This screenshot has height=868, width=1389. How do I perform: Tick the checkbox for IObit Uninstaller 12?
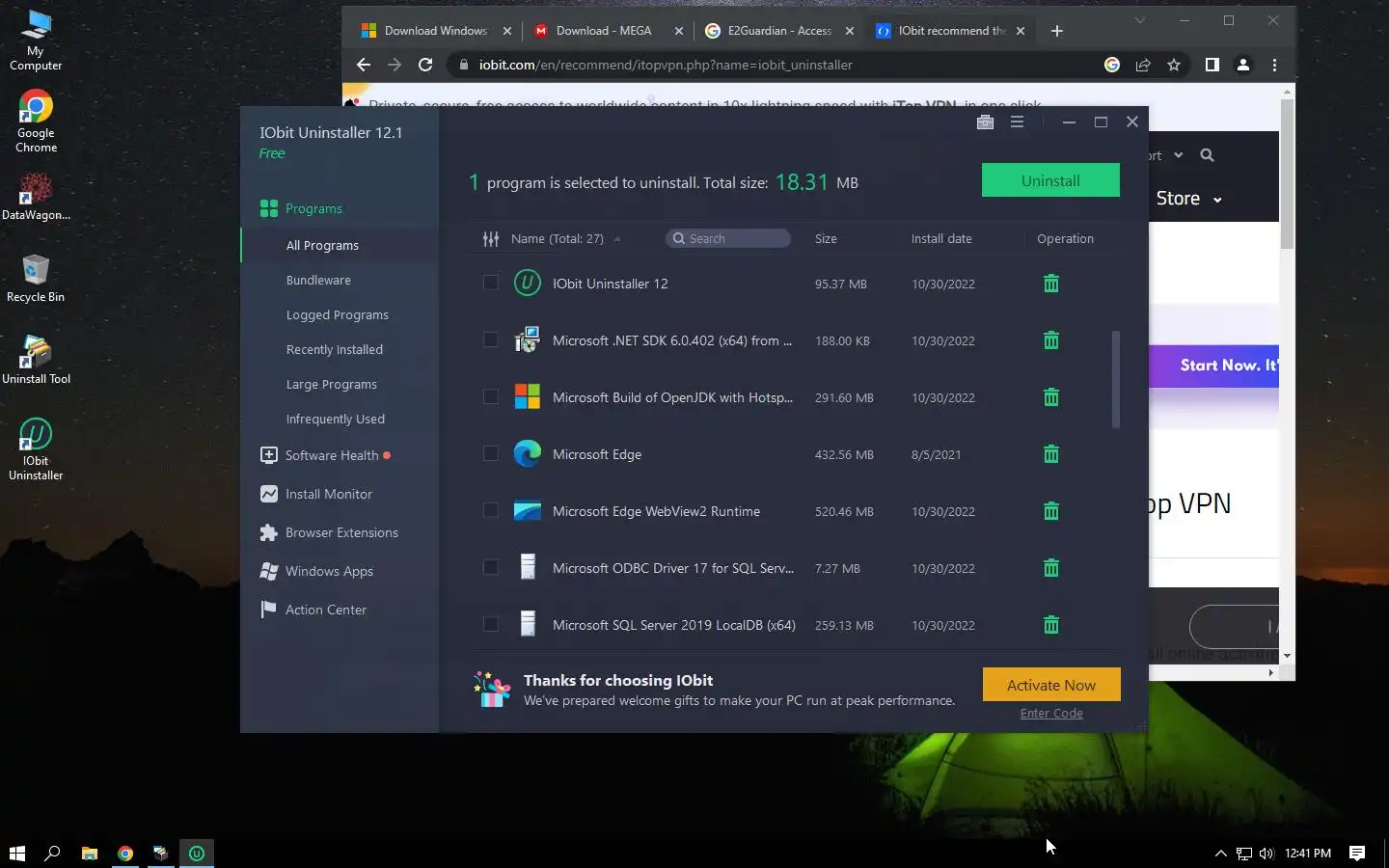coord(491,283)
